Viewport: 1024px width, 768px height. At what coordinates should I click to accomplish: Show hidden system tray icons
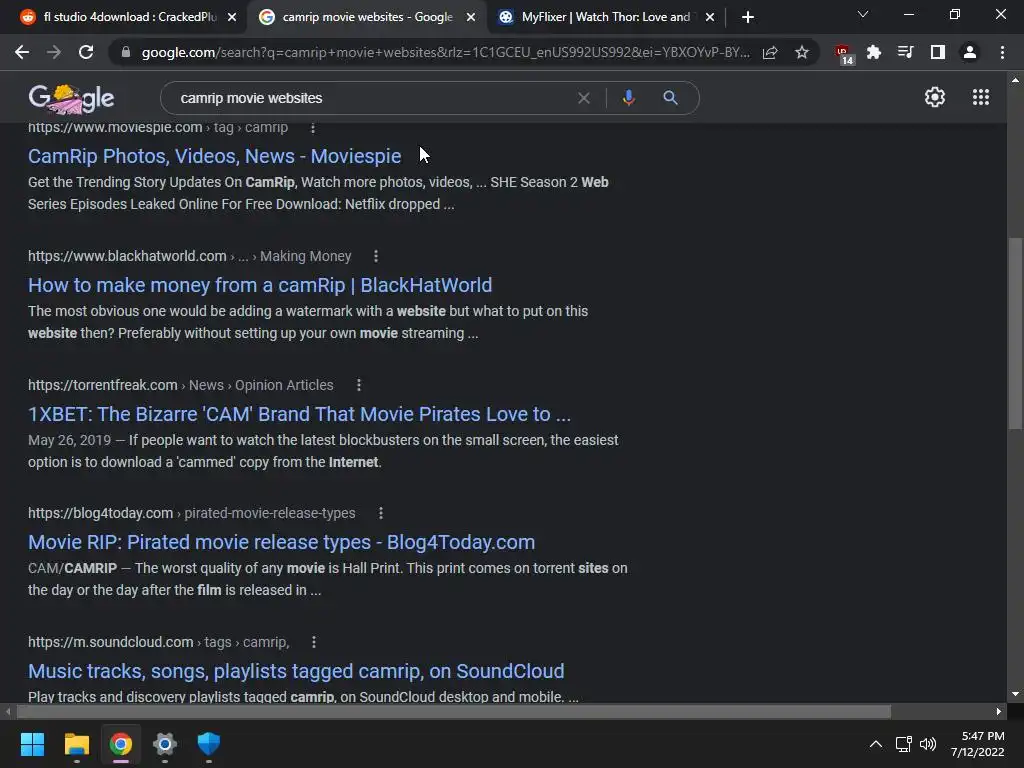pos(876,744)
